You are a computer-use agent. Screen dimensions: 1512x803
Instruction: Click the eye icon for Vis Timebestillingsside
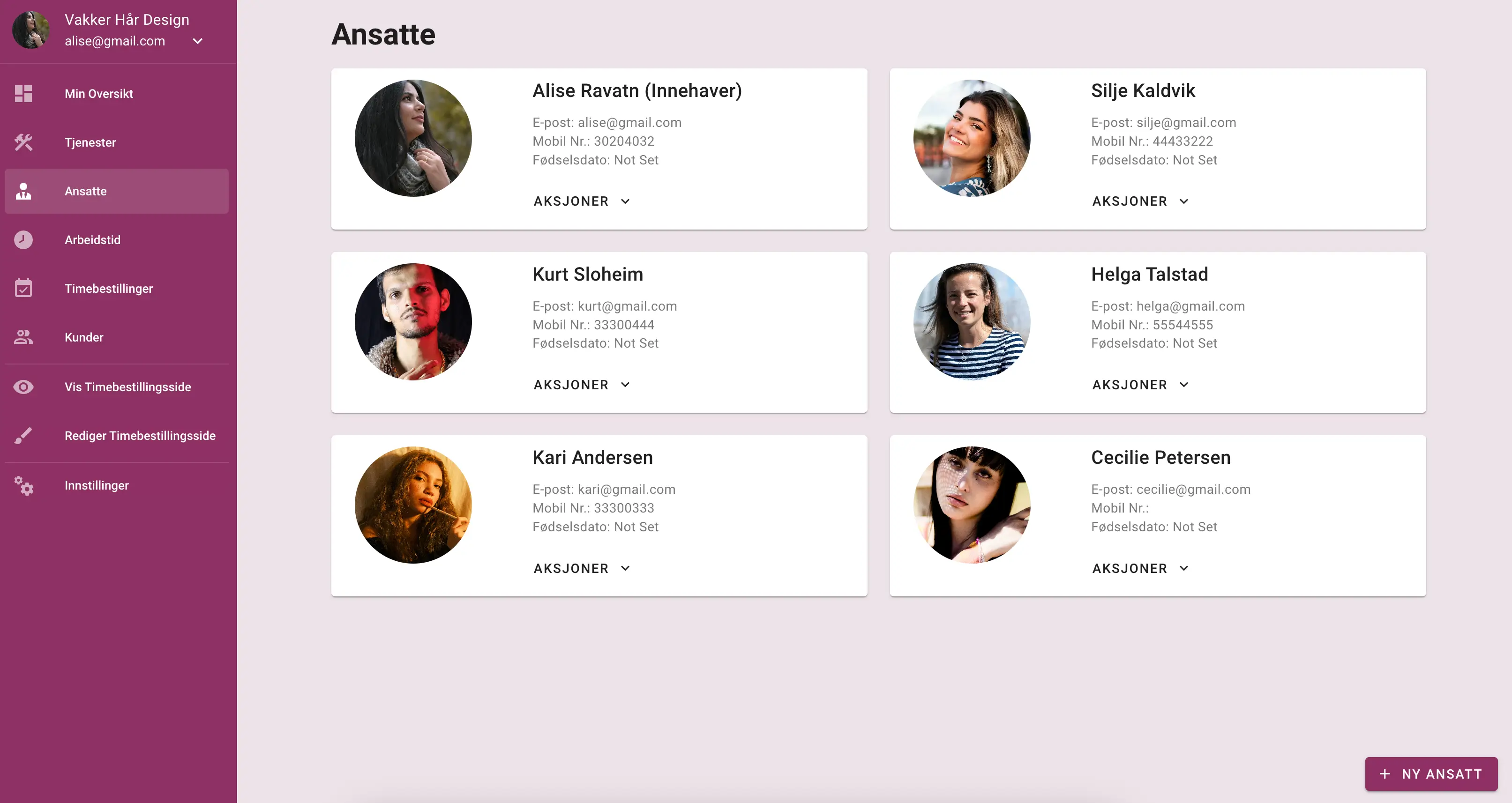(23, 387)
